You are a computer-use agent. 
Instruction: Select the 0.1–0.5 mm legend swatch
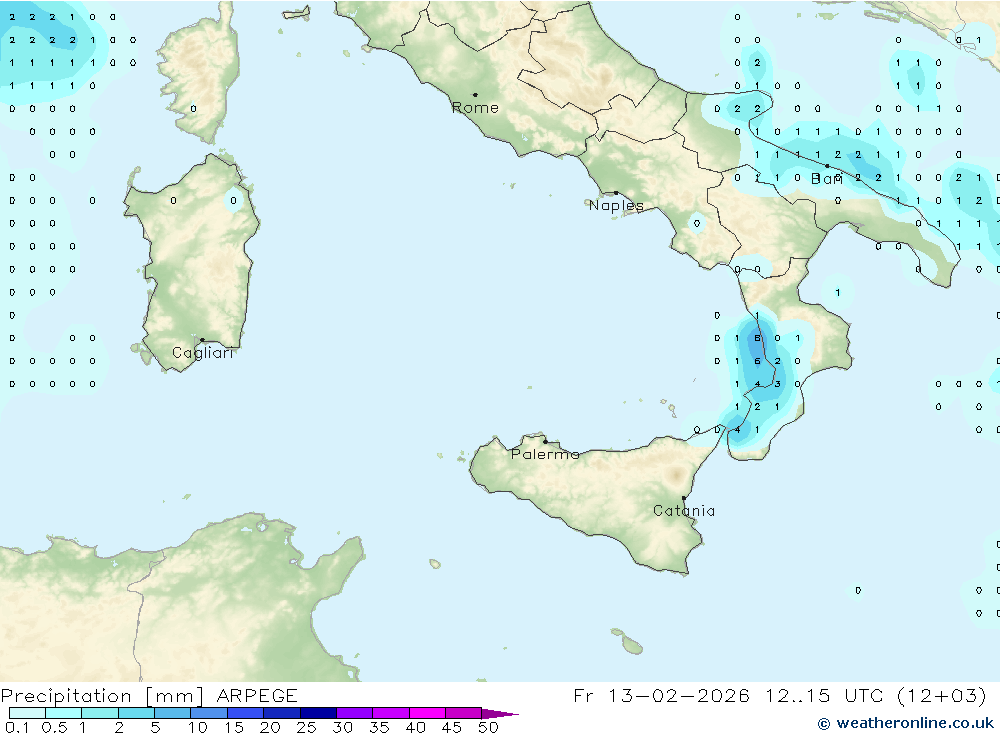coord(27,714)
